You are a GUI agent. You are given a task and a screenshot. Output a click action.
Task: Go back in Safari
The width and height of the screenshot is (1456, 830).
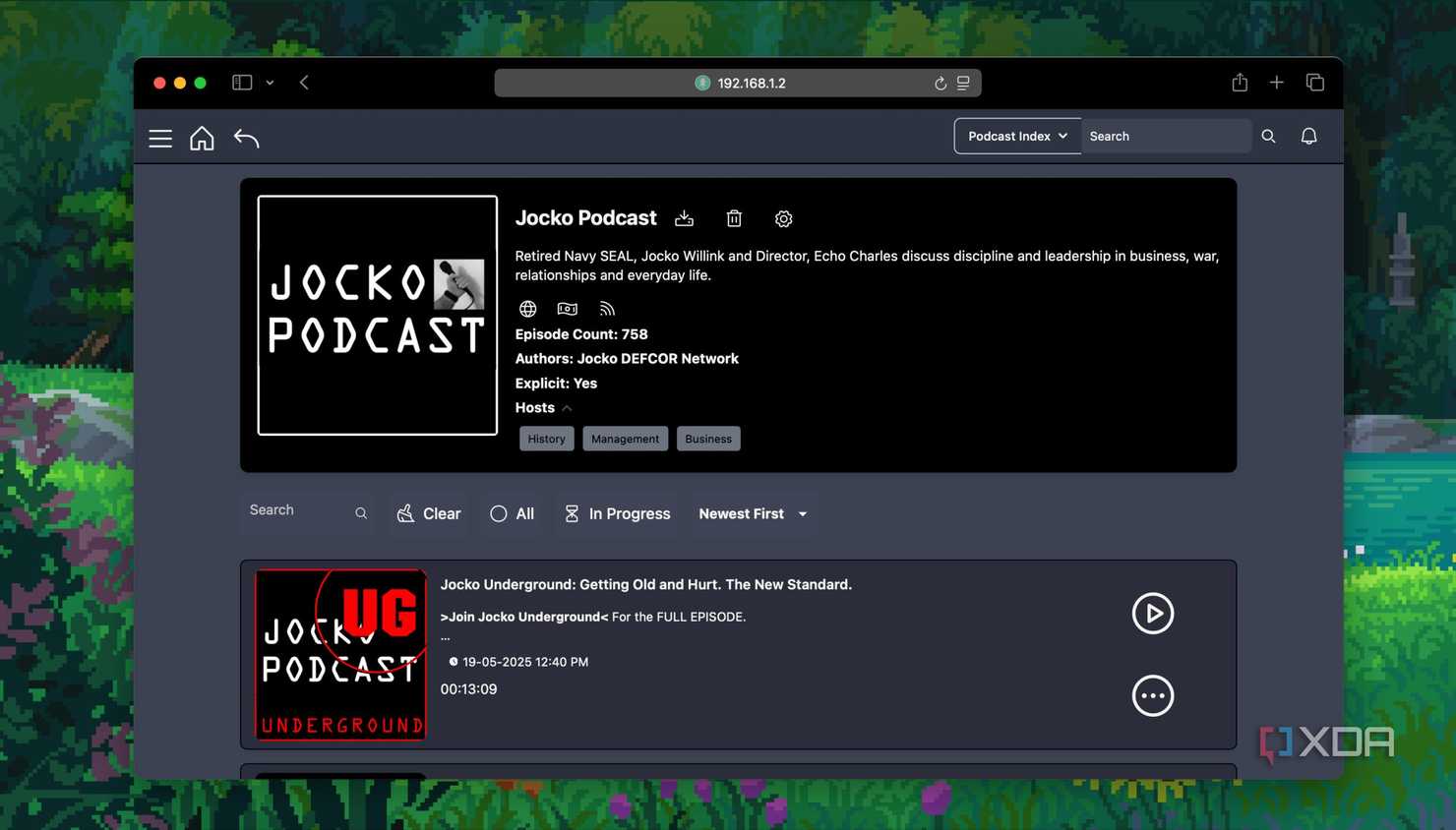[304, 83]
